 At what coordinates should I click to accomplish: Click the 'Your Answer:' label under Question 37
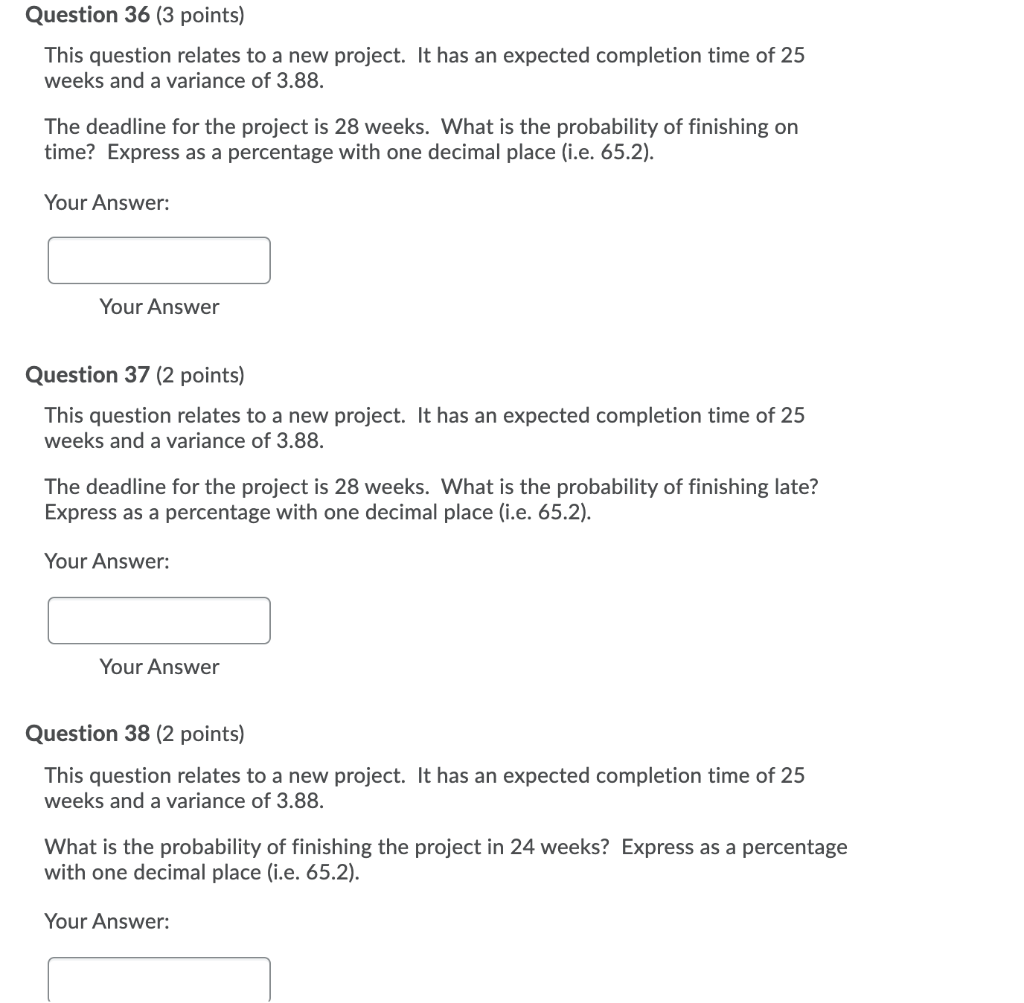click(106, 561)
